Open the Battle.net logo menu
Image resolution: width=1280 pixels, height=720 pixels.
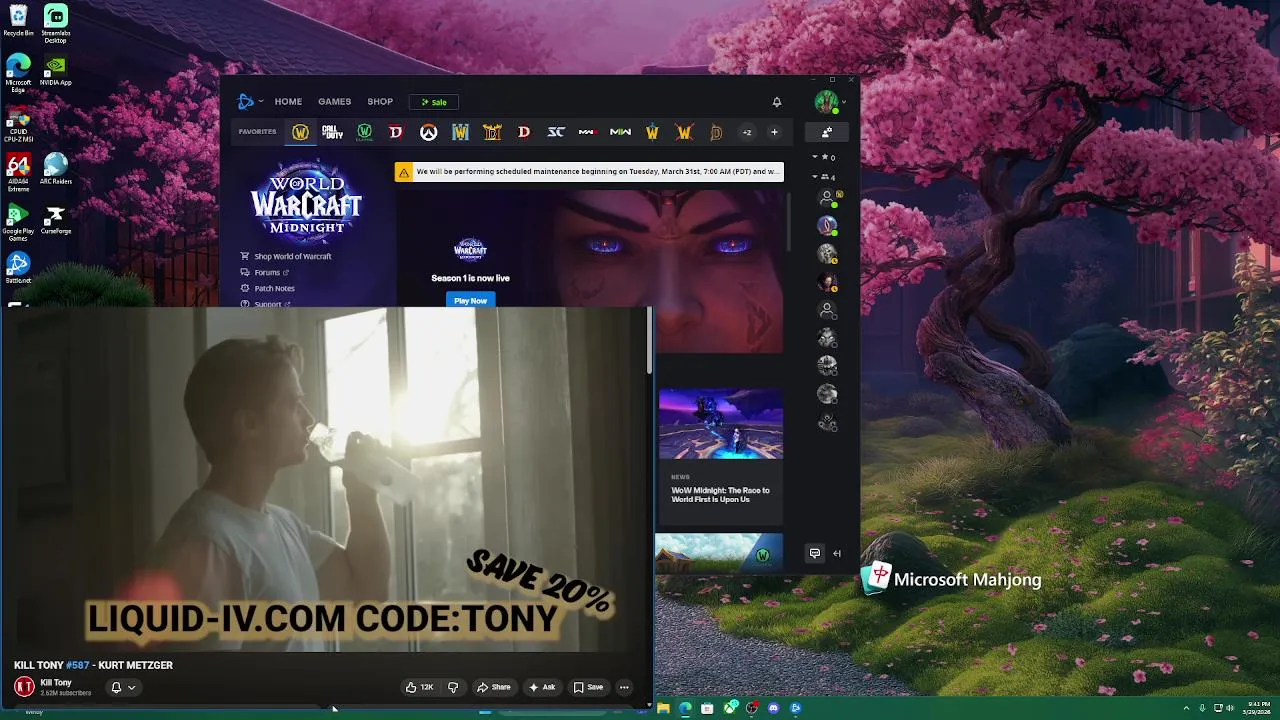coord(249,101)
